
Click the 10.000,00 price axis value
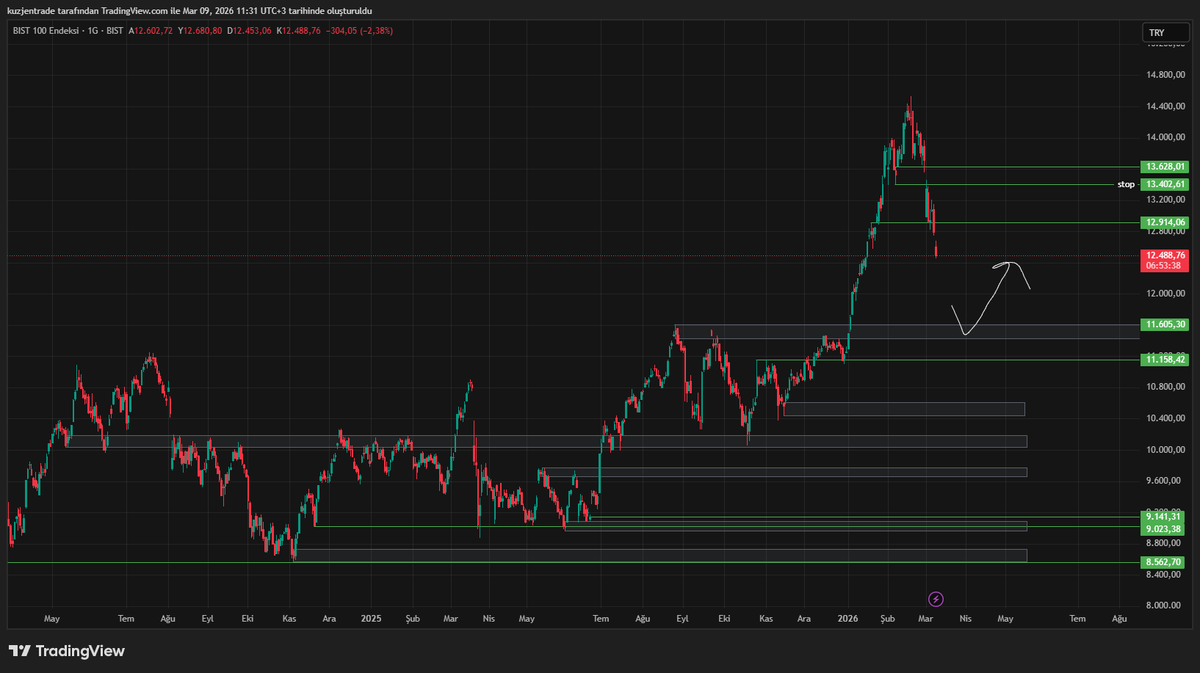click(1166, 449)
